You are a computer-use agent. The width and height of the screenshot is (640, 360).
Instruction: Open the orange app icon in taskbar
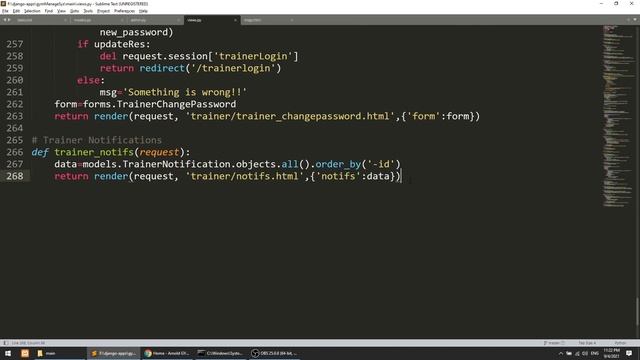25,353
